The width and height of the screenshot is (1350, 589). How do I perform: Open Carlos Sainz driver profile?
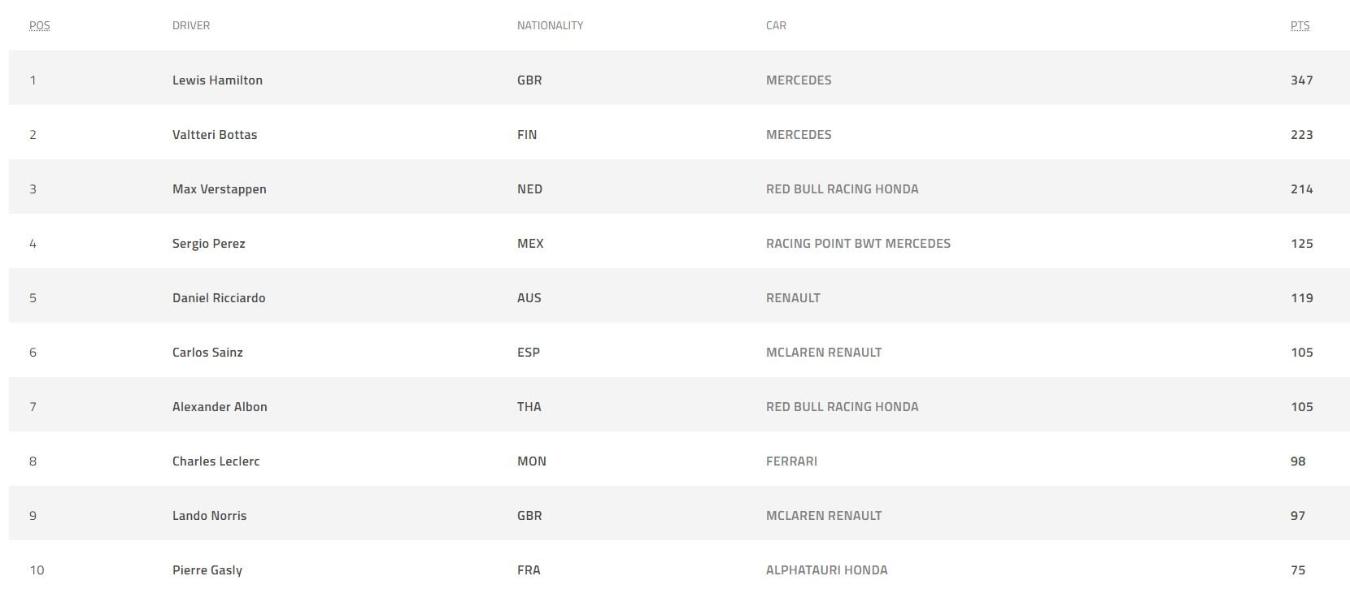(x=207, y=352)
